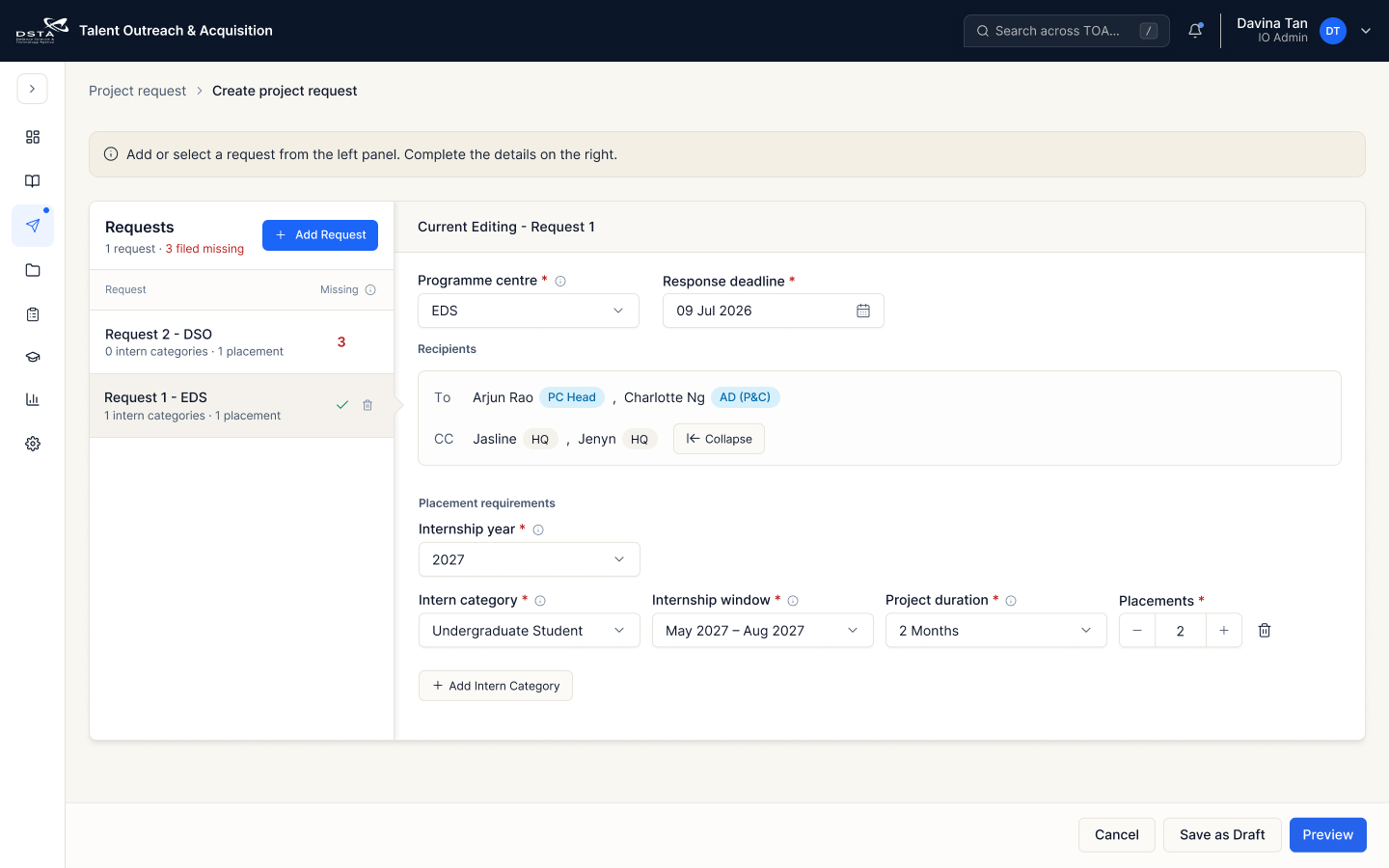Go to the Project request breadcrumb
This screenshot has height=868, width=1389.
[x=137, y=91]
